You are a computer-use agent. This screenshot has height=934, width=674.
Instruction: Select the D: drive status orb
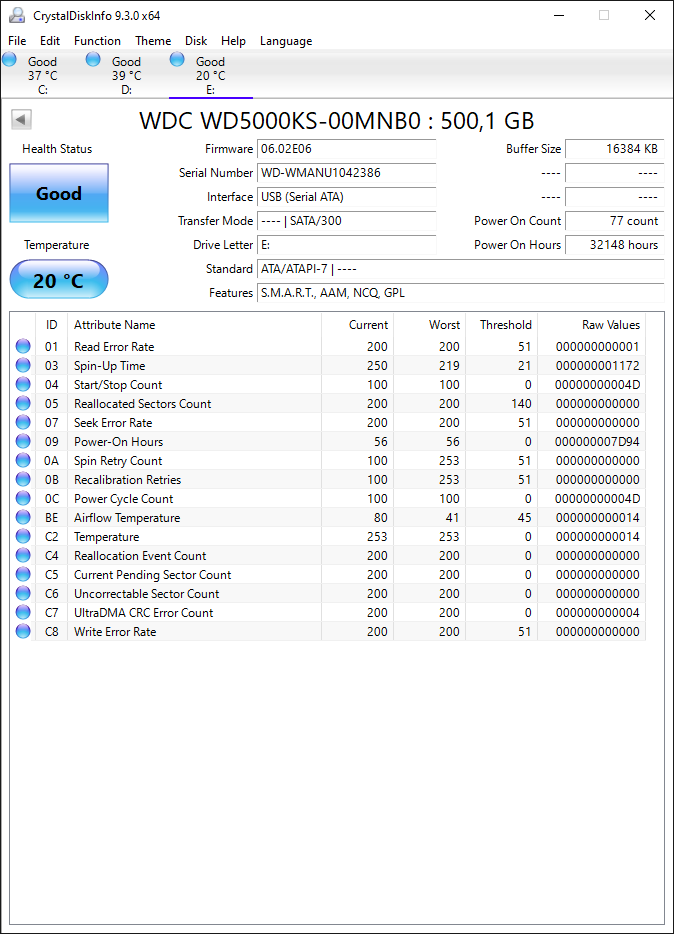pyautogui.click(x=93, y=60)
